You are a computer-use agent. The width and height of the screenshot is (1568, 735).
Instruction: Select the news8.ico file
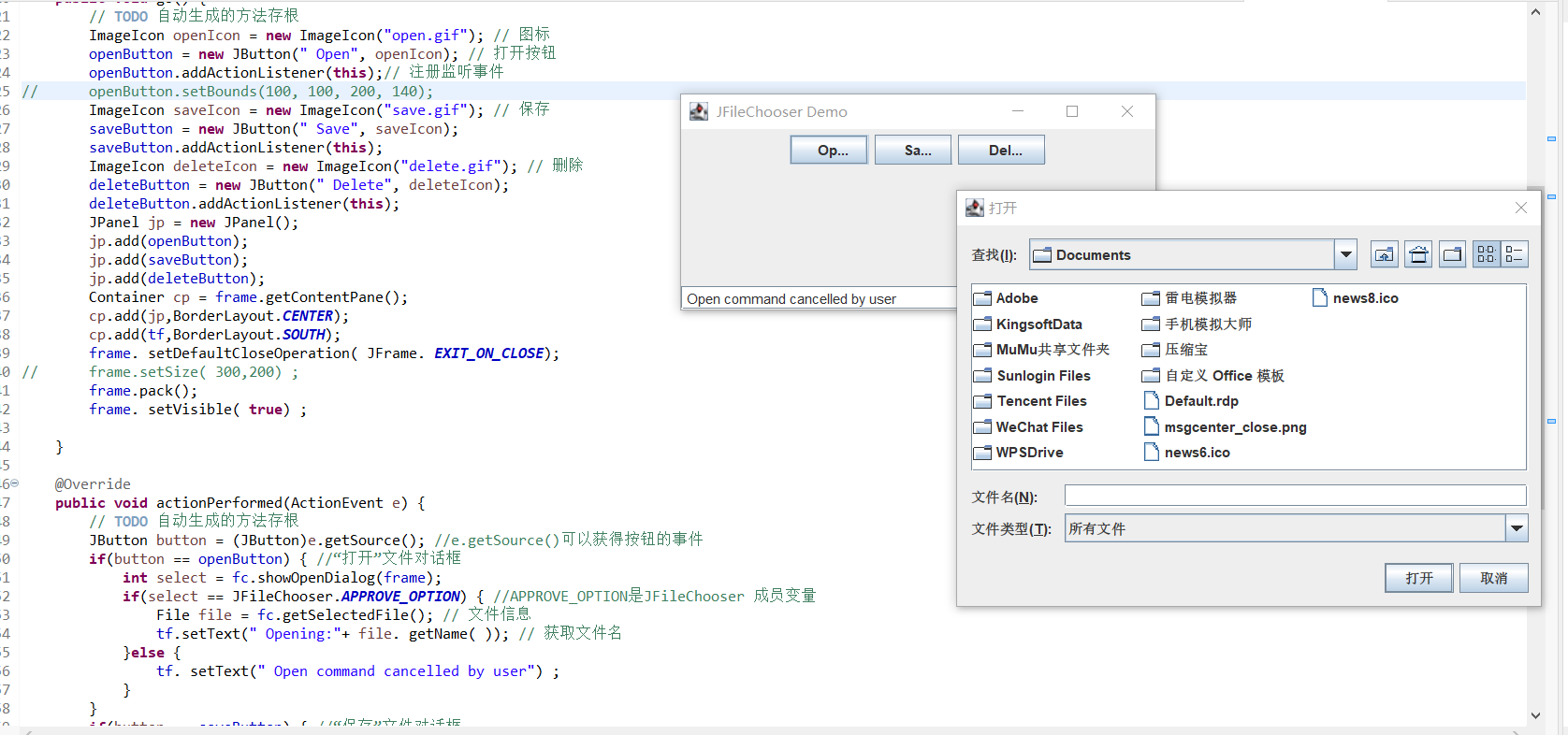tap(1356, 298)
